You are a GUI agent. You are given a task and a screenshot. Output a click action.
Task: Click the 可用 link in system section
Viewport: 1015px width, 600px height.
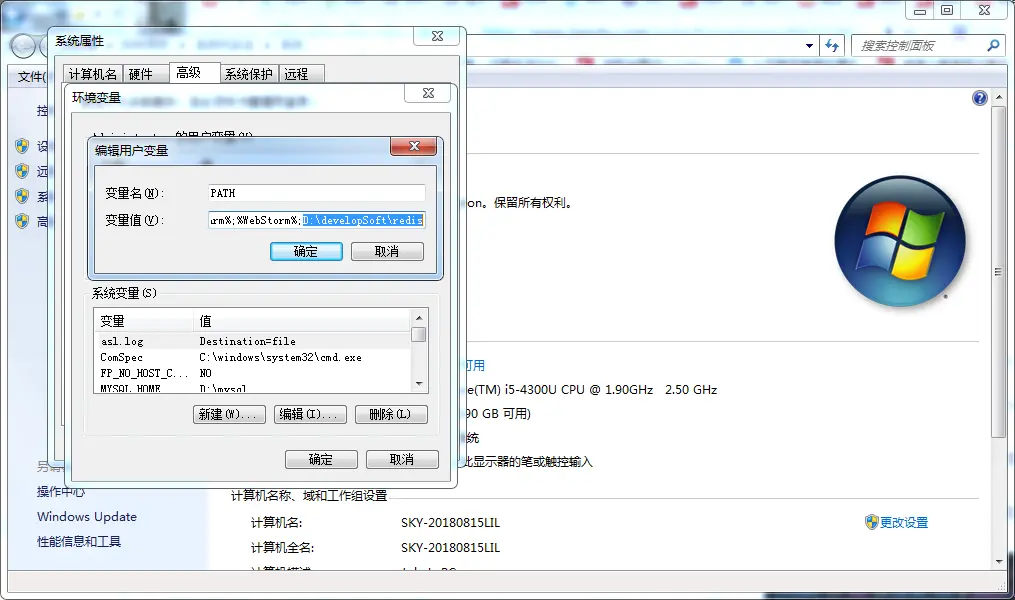point(474,365)
